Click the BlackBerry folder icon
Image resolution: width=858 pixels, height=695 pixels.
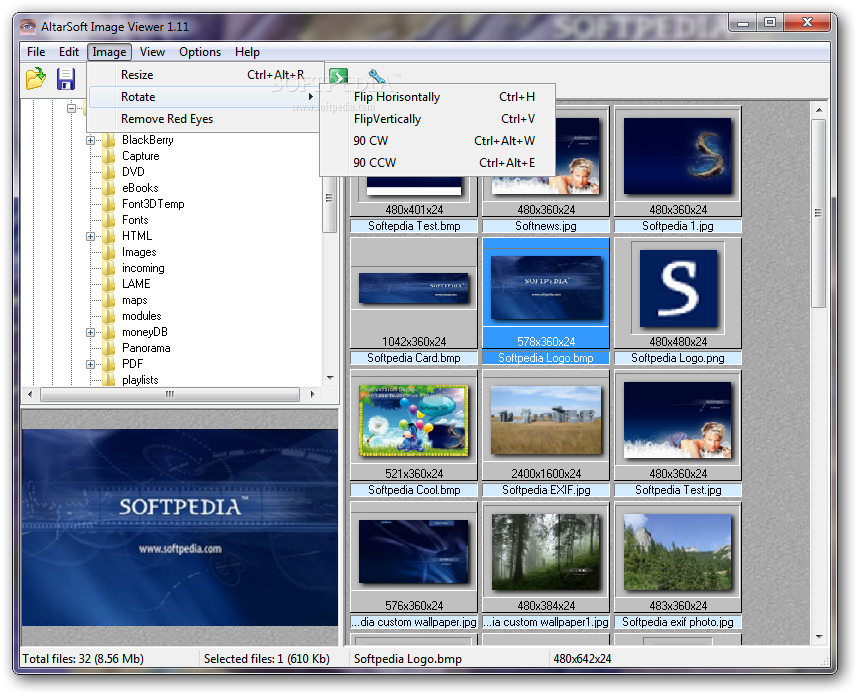109,140
